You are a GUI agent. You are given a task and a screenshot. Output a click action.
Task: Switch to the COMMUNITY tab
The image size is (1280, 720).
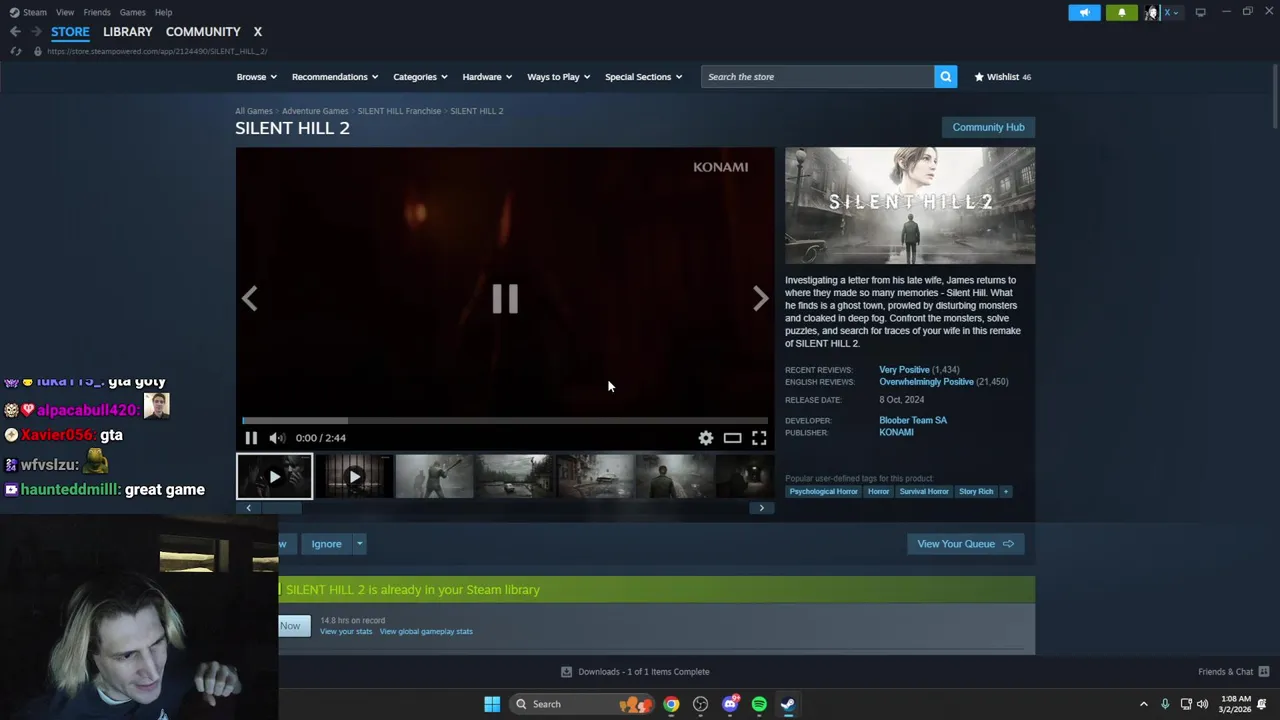203,32
